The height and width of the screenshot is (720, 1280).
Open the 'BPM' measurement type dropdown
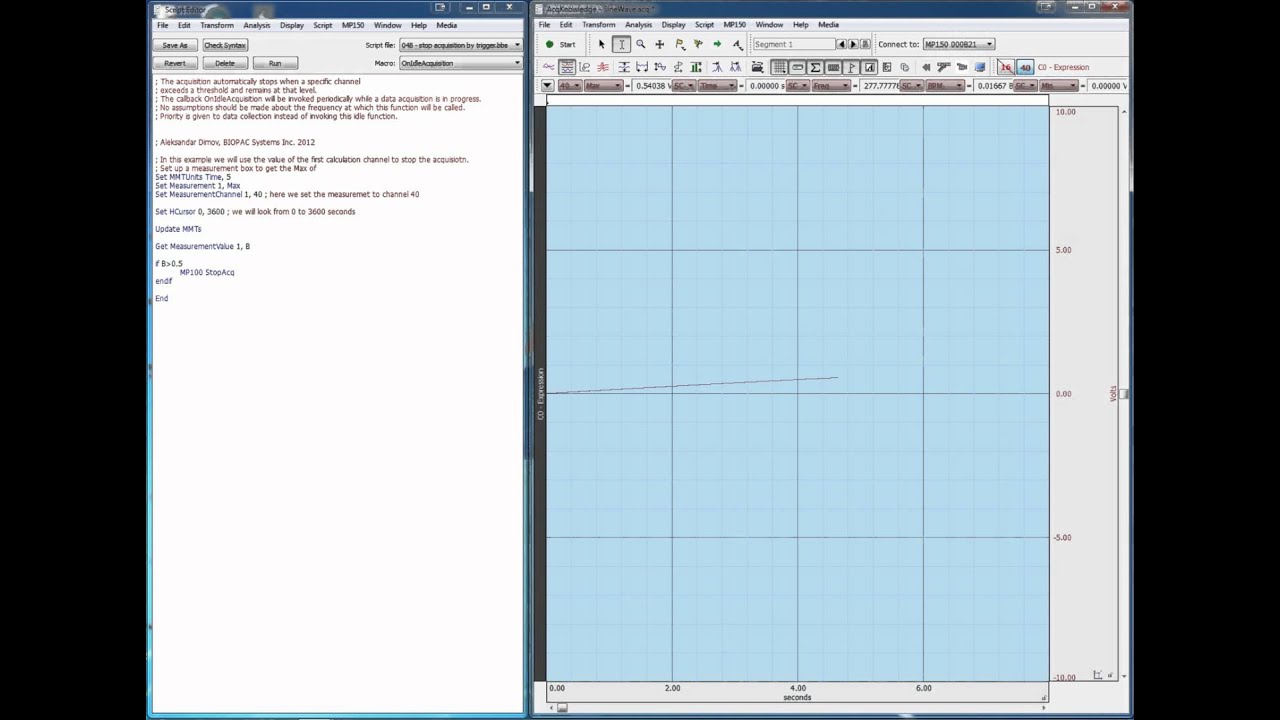tap(945, 86)
